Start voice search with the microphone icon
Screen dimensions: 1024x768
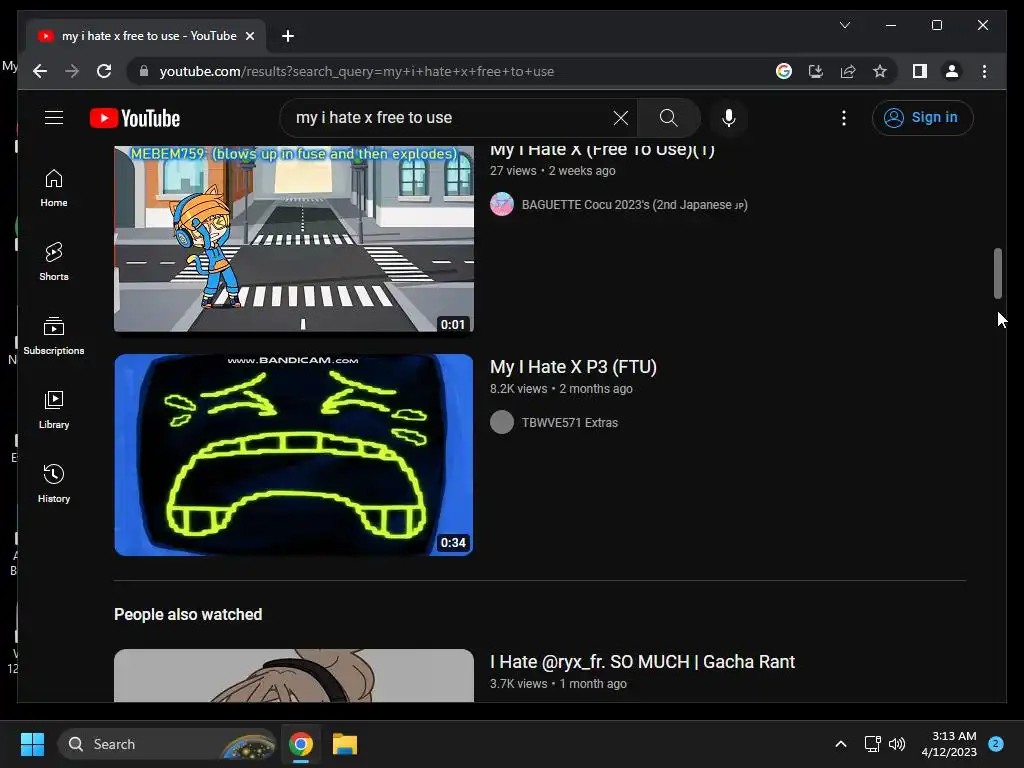tap(729, 118)
